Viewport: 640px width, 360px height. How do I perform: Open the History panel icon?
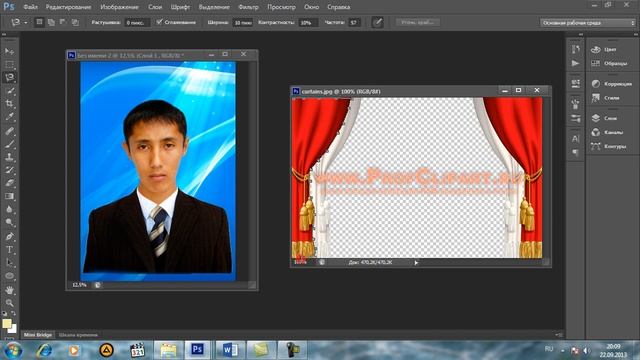pyautogui.click(x=576, y=49)
